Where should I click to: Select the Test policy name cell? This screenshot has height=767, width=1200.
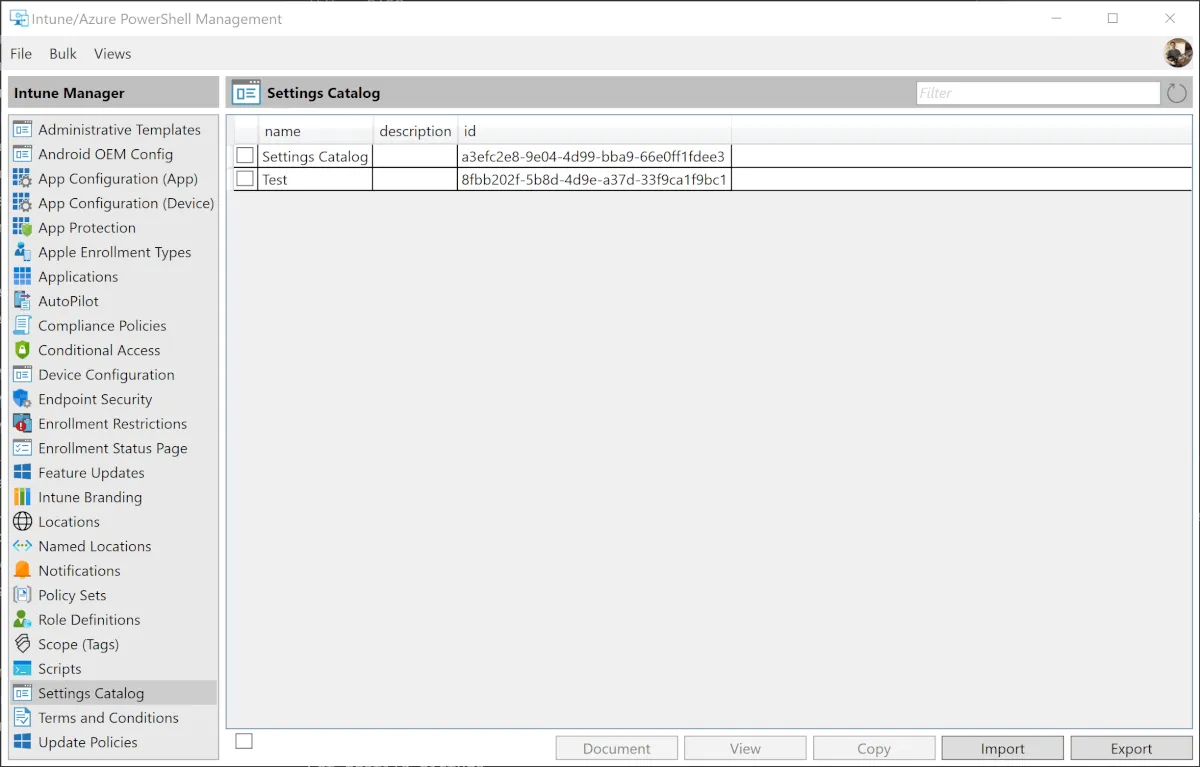pos(315,180)
